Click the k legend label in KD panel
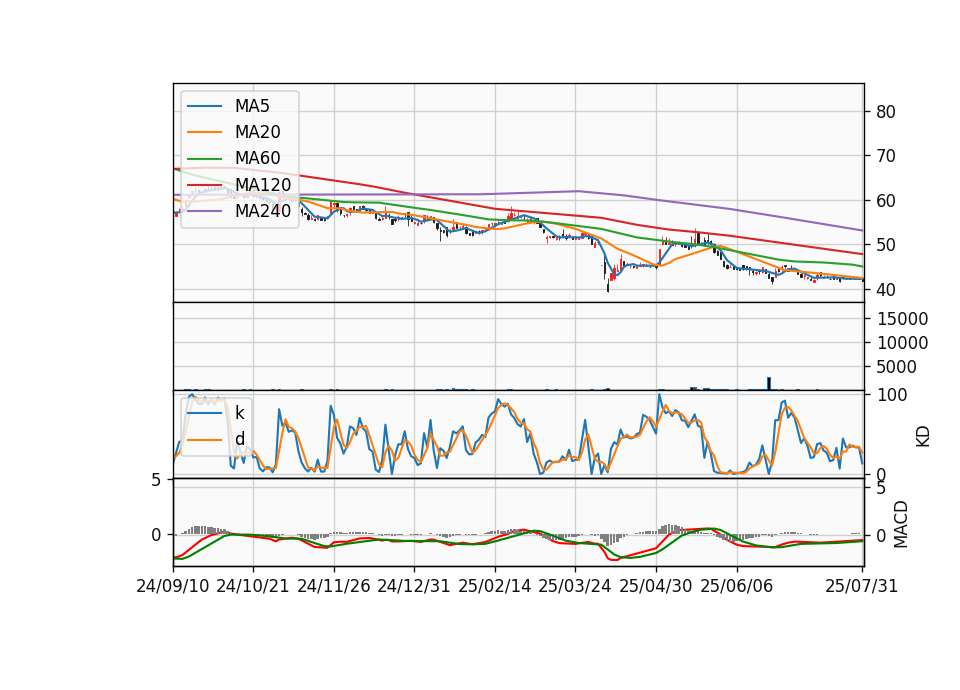Screen dimensions: 960x690 pyautogui.click(x=239, y=413)
